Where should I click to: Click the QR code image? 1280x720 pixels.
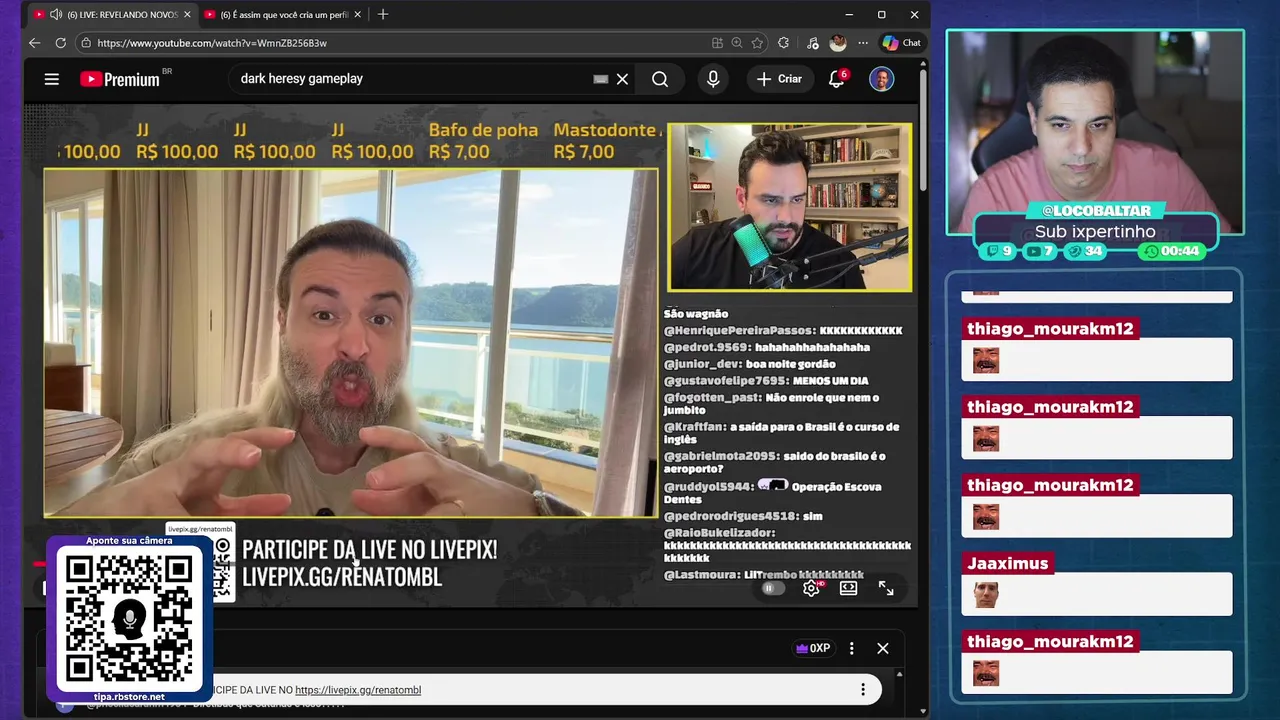(x=129, y=619)
